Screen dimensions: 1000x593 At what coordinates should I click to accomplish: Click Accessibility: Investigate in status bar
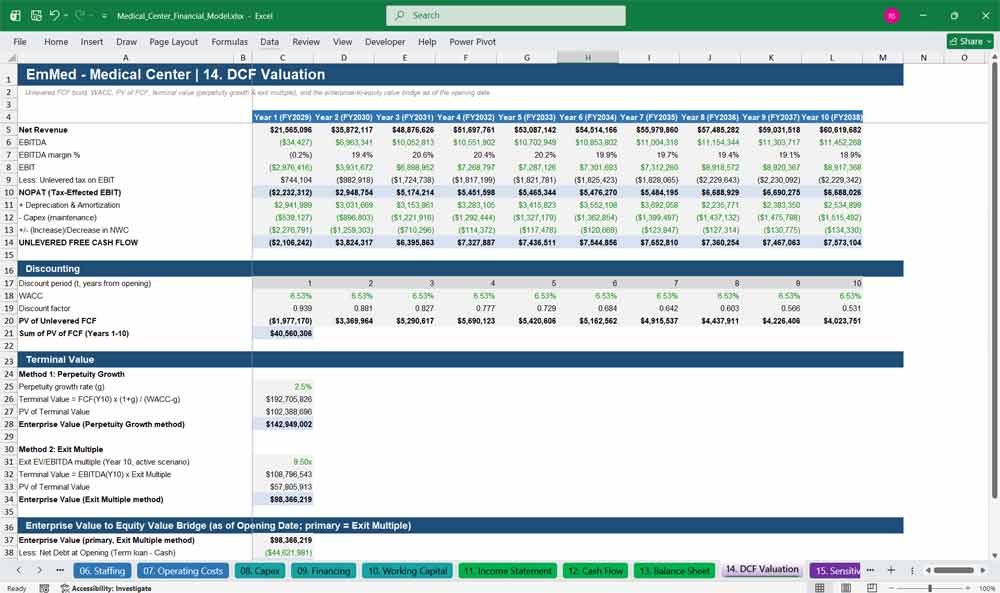pyautogui.click(x=106, y=588)
